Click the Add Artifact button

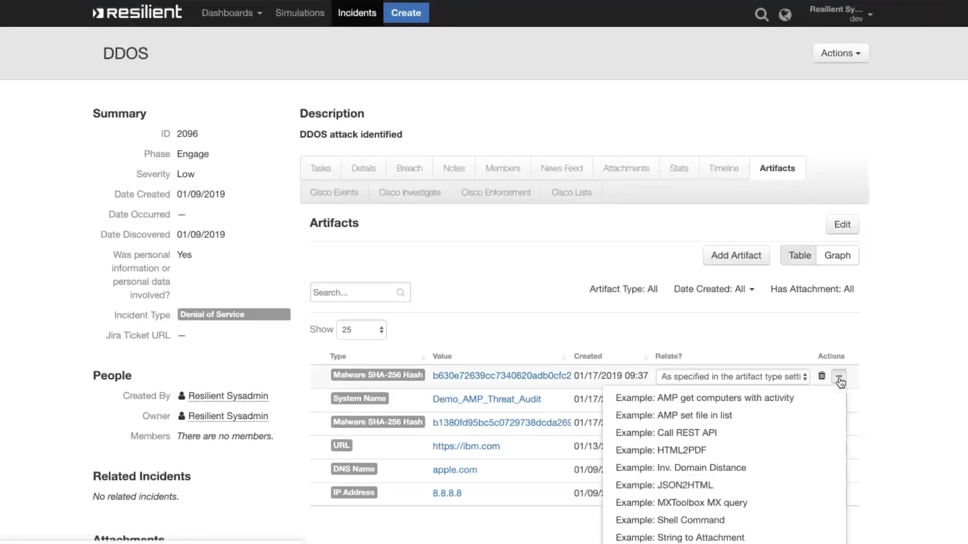[x=736, y=255]
